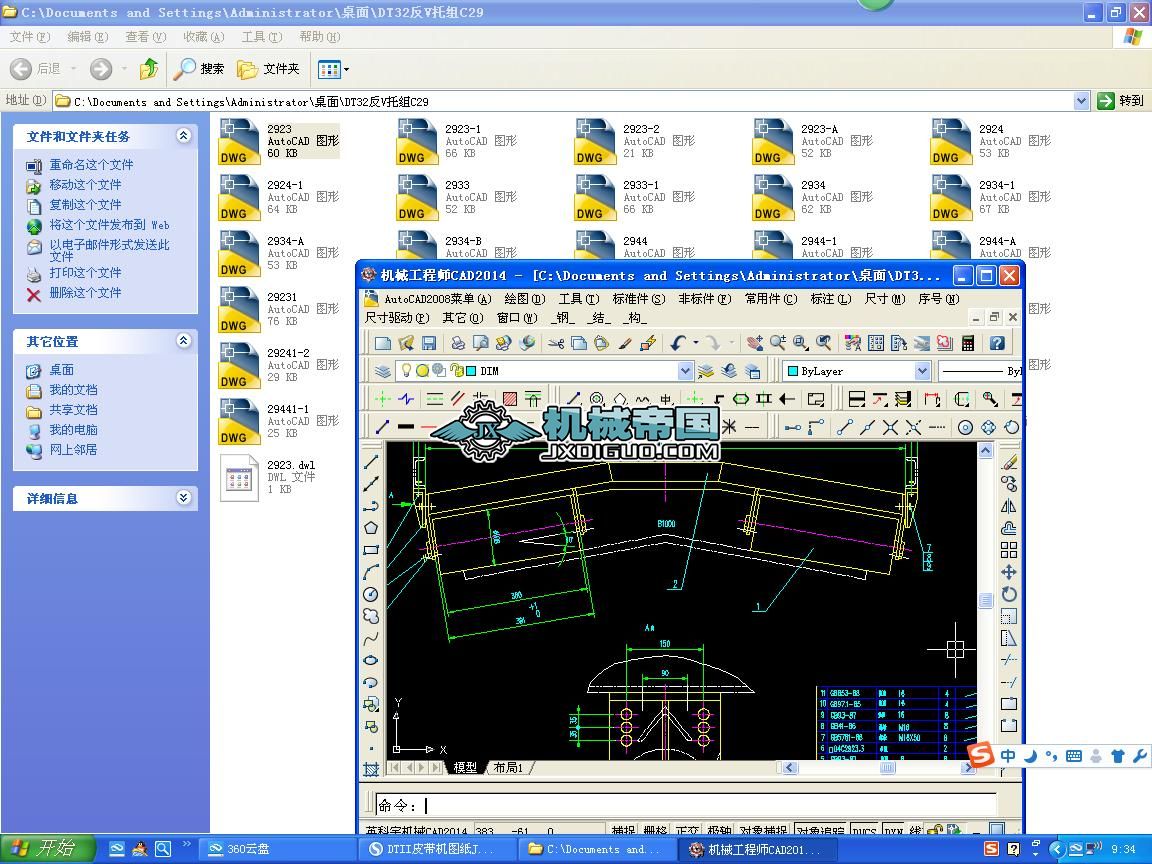Click the Undo arrow icon
Screen dimensions: 1152x864
(679, 343)
